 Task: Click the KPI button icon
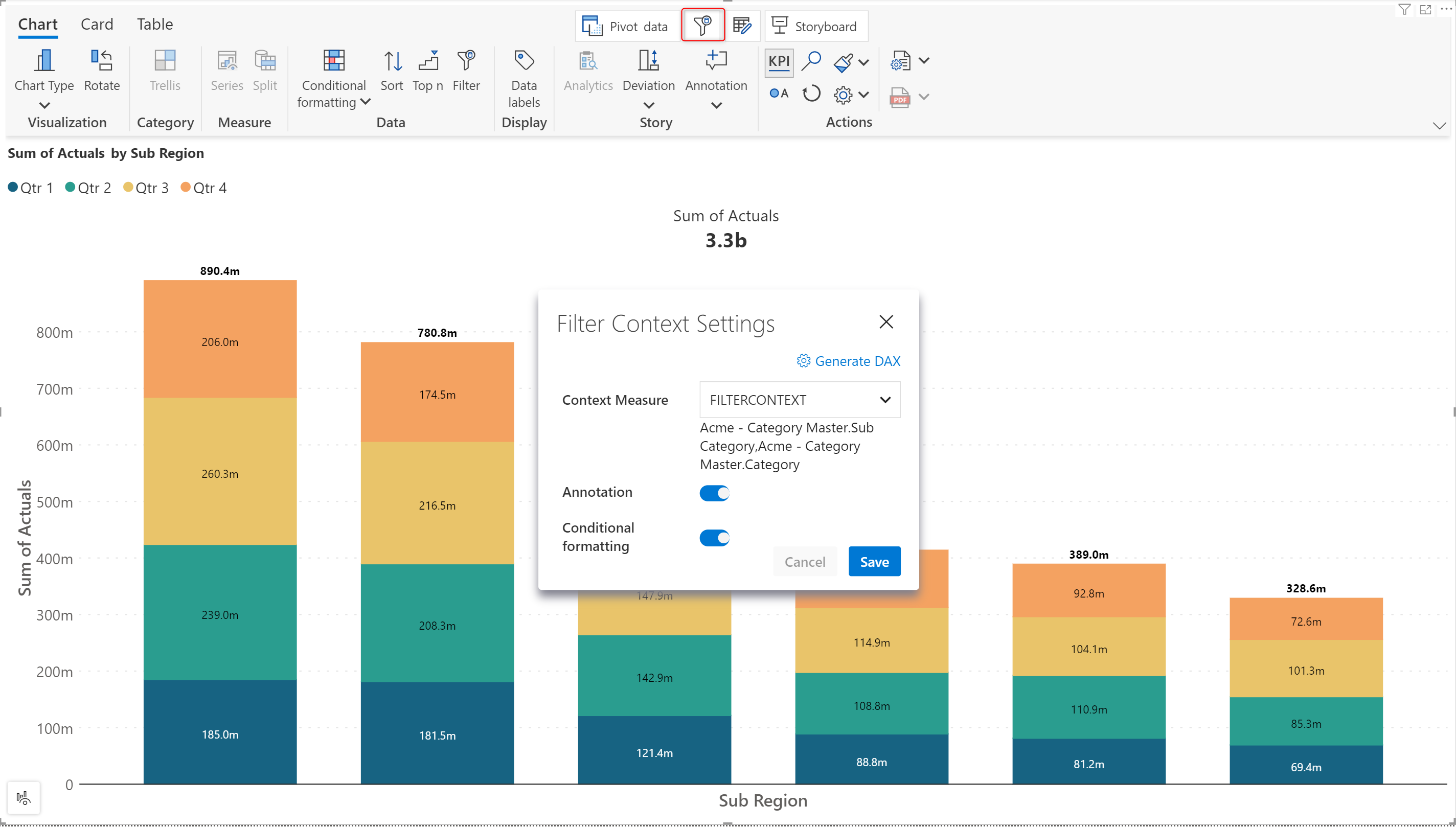click(x=779, y=61)
